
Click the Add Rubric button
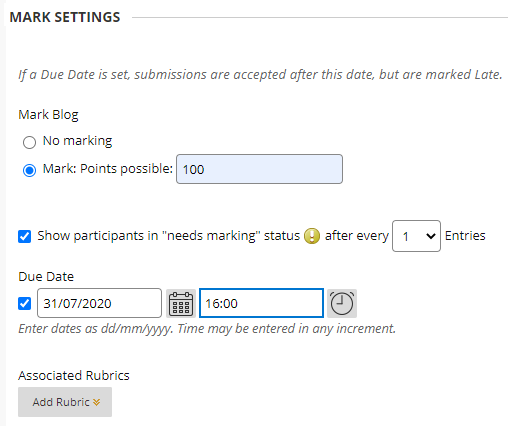[65, 402]
